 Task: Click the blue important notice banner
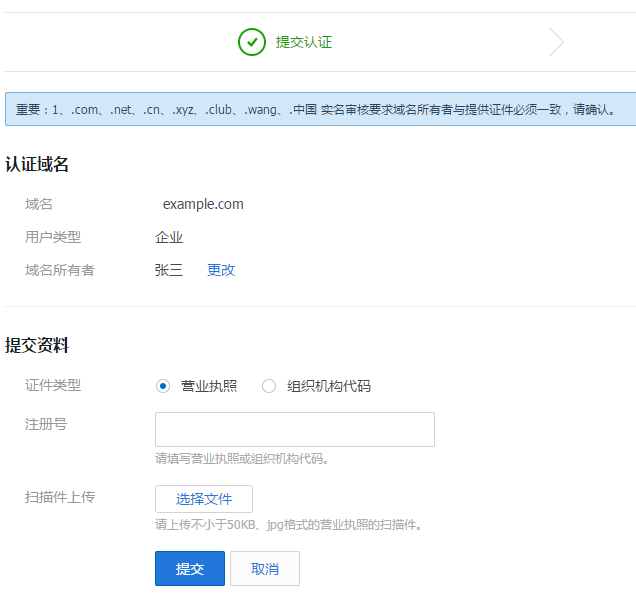click(320, 109)
